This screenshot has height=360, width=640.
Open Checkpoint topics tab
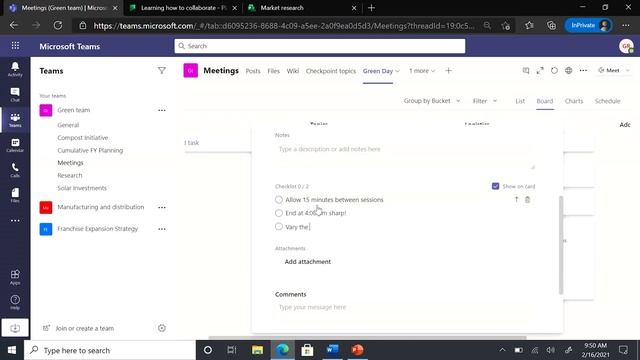click(x=331, y=71)
